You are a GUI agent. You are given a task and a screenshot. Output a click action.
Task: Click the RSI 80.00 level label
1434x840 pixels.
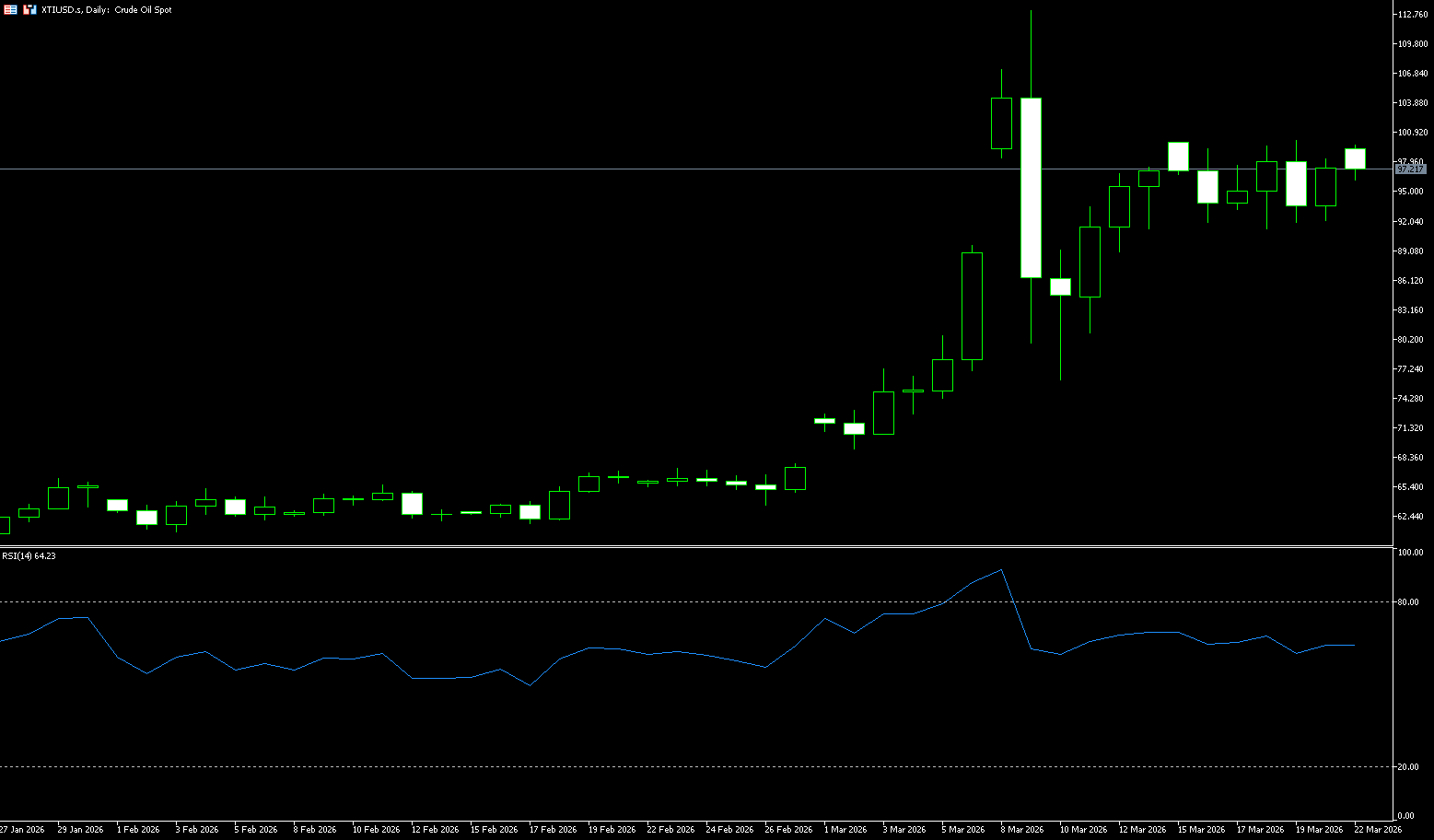click(1408, 602)
